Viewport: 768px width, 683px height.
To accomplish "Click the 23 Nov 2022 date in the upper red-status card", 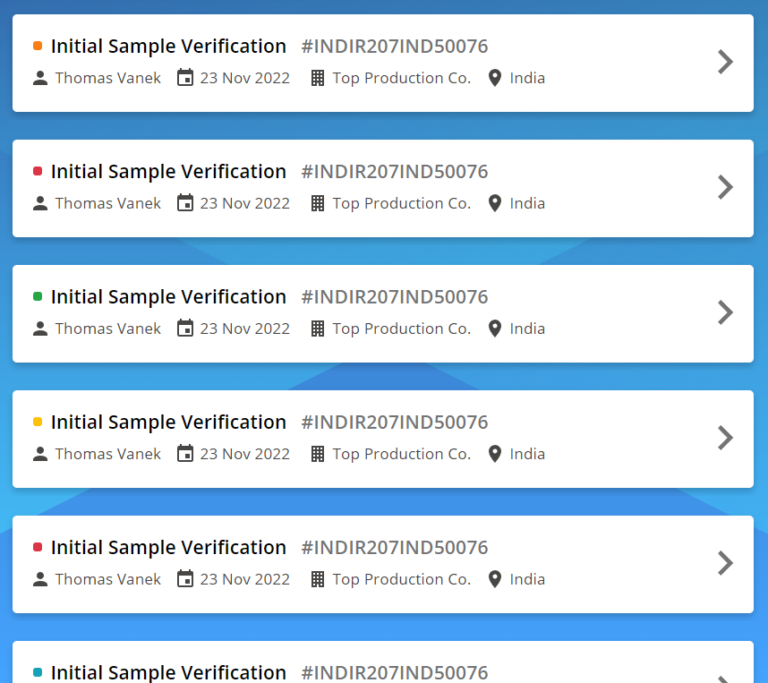I will 245,203.
